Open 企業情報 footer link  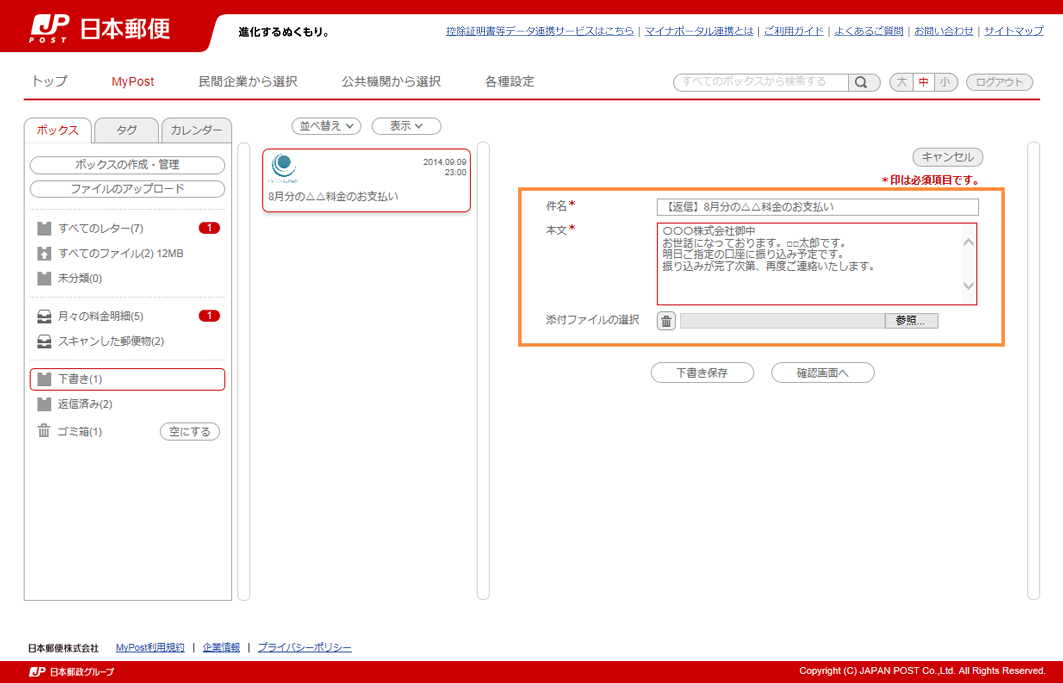(221, 648)
